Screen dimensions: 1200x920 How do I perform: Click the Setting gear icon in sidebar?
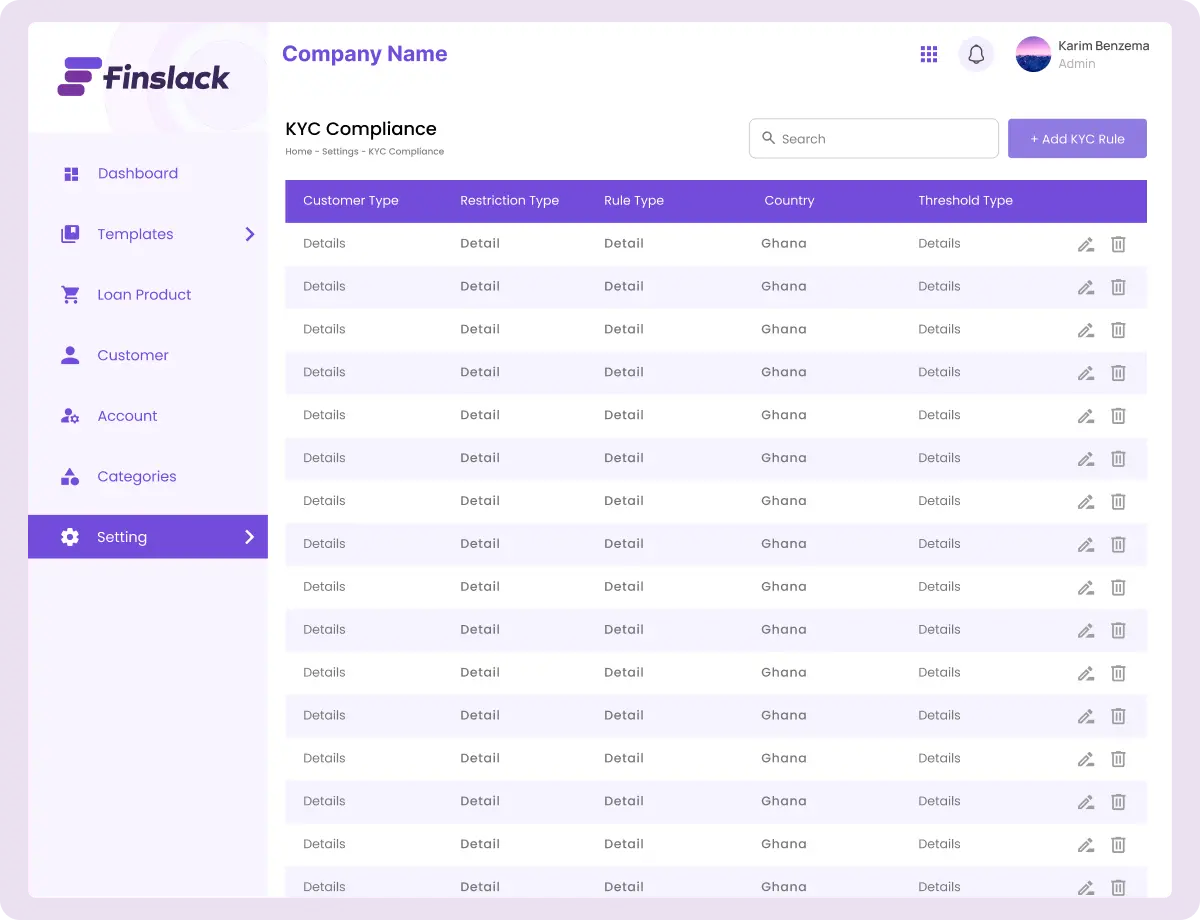[x=70, y=537]
